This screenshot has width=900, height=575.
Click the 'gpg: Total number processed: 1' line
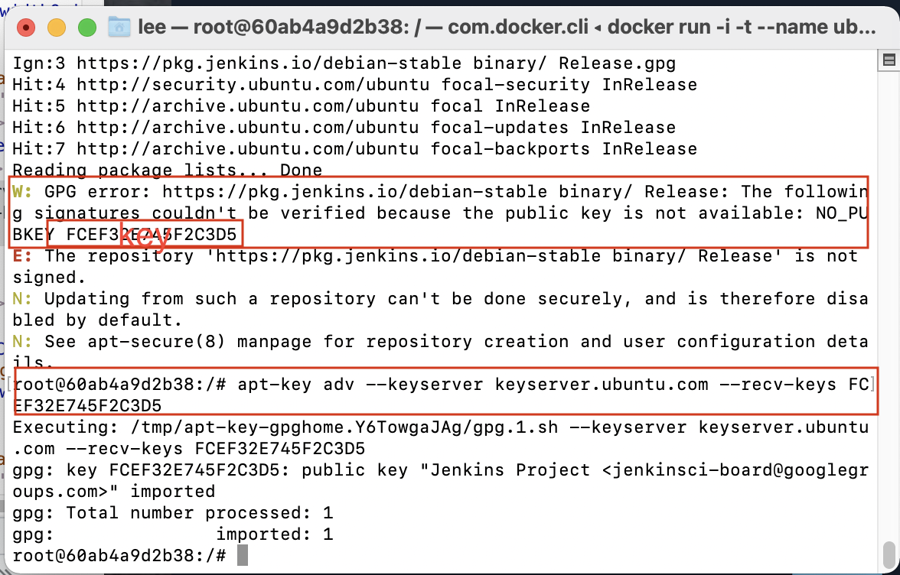pos(172,513)
